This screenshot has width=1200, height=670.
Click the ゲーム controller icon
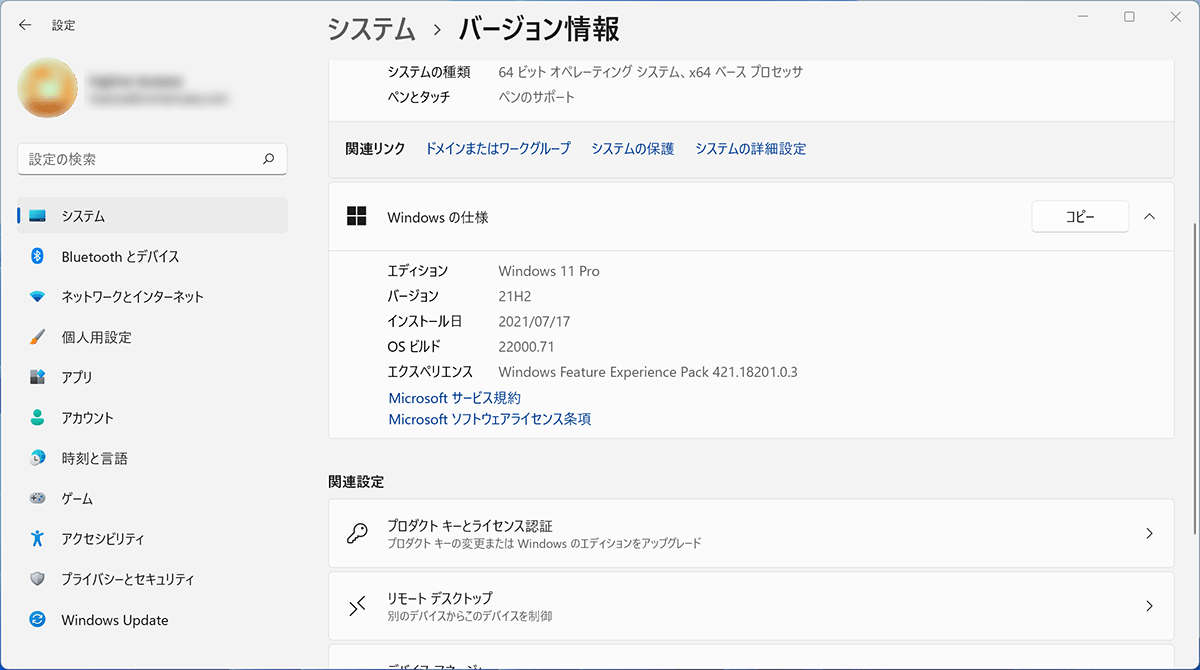38,498
